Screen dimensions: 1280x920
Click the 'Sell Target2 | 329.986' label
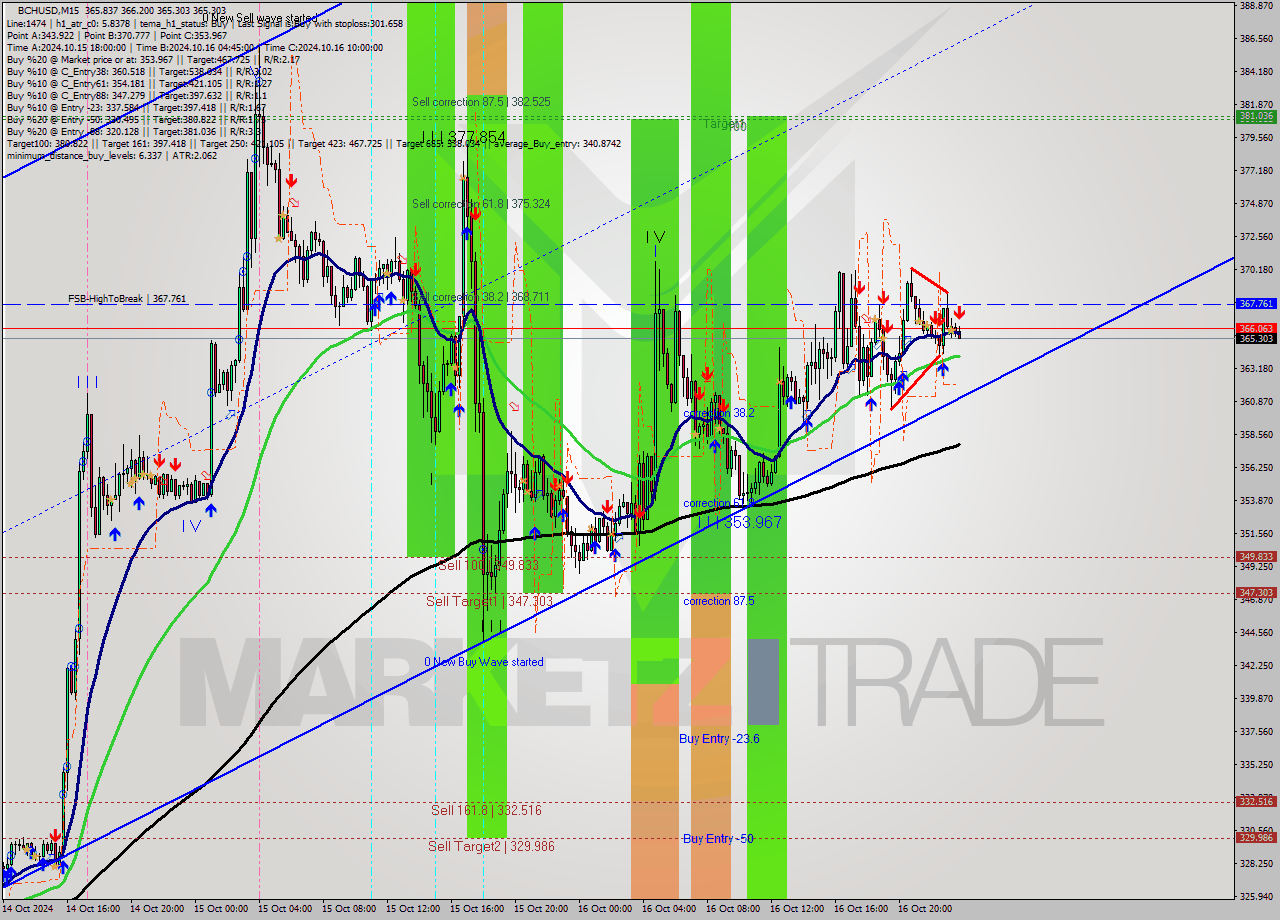[x=491, y=846]
